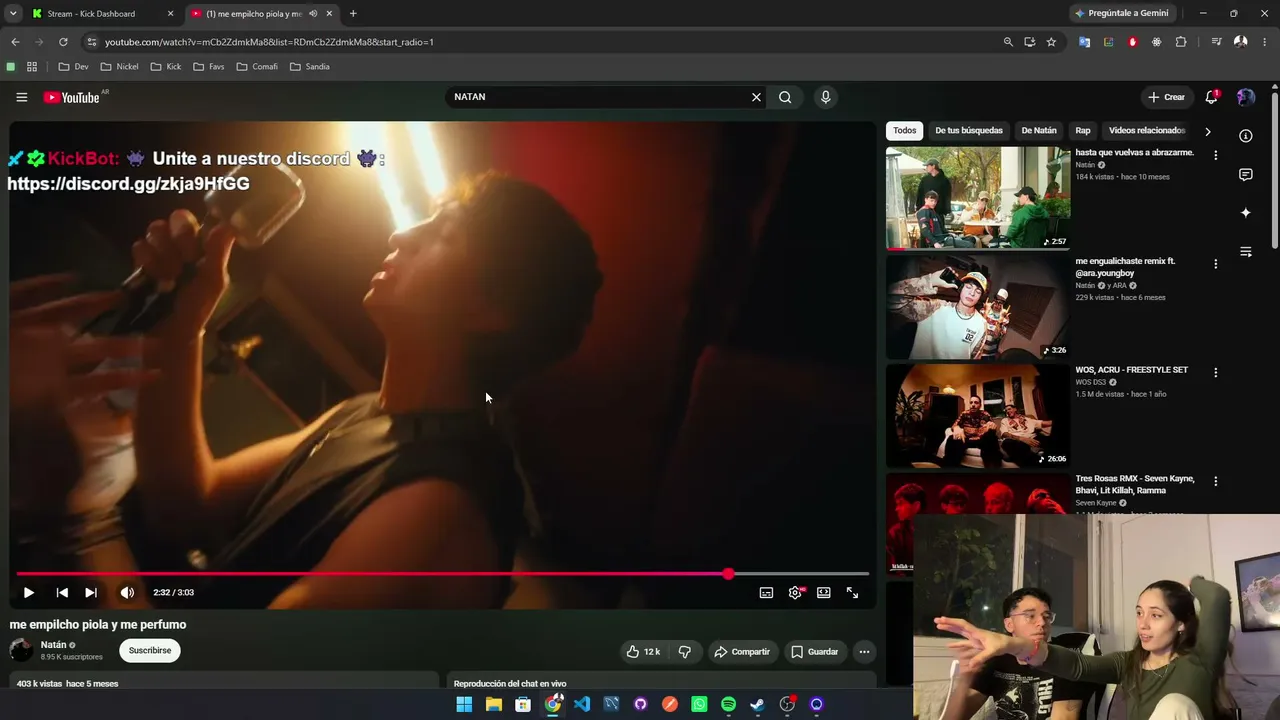Seek using the red video progress bar
Image resolution: width=1280 pixels, height=720 pixels.
tap(442, 574)
